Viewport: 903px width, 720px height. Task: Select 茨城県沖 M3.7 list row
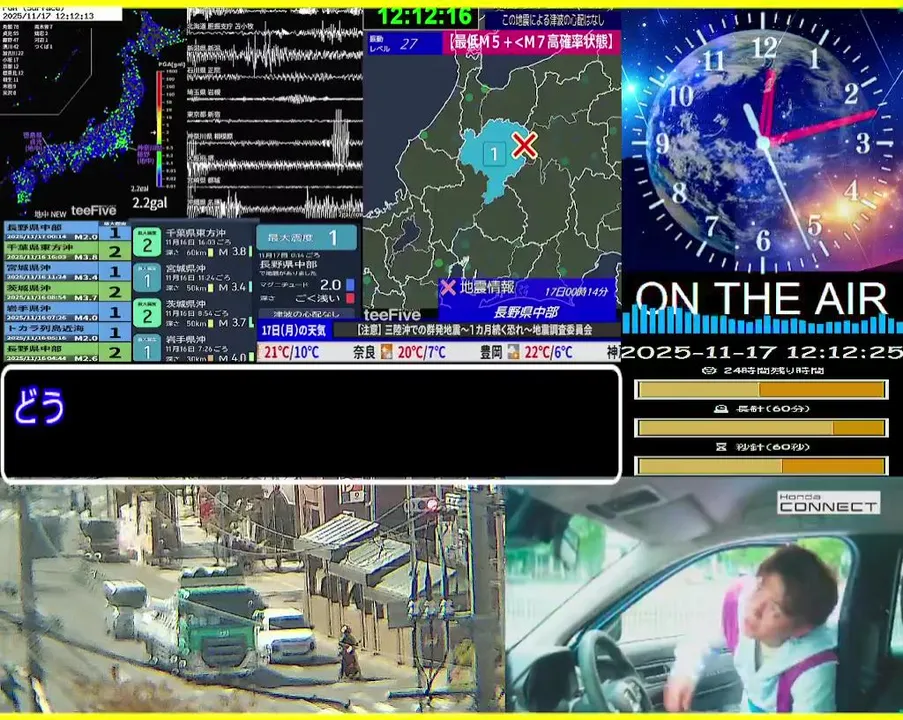[x=67, y=292]
